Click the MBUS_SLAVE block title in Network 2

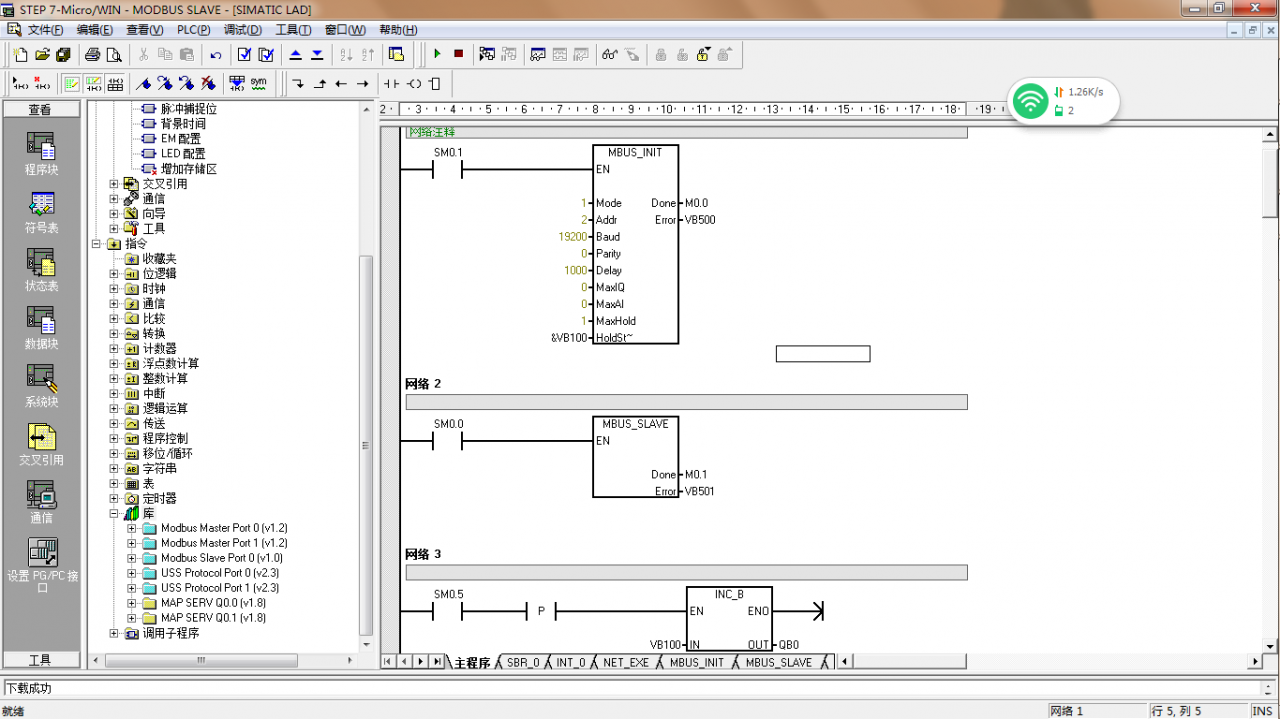coord(636,424)
